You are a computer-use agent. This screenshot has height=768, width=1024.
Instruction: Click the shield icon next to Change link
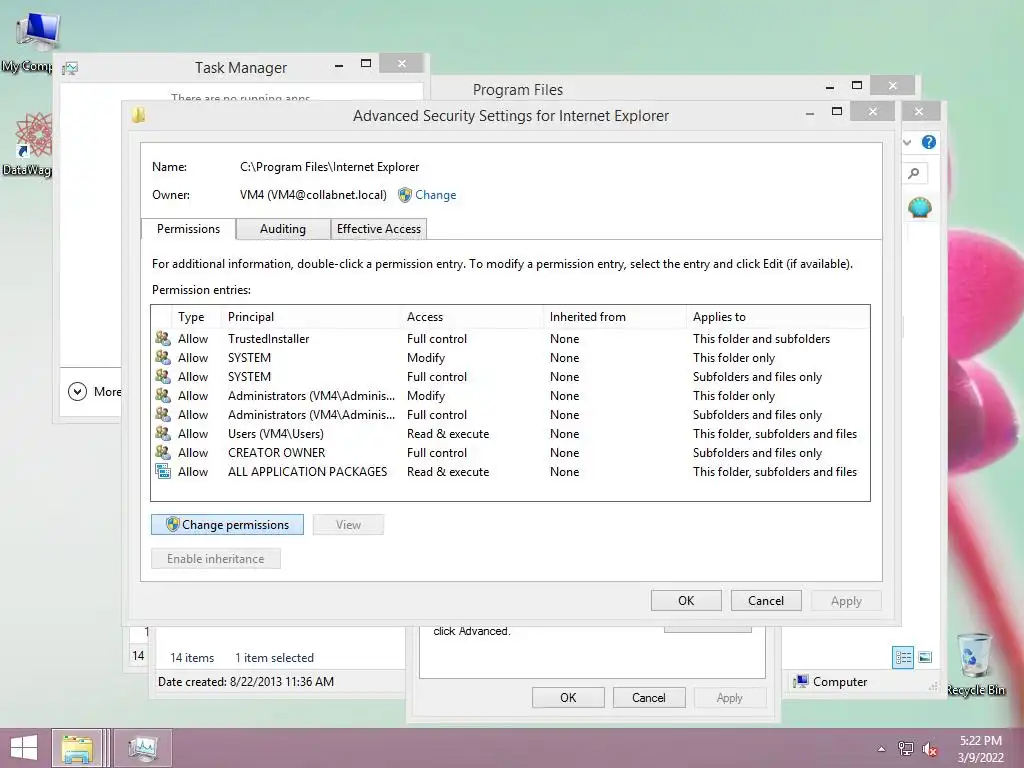[x=405, y=195]
